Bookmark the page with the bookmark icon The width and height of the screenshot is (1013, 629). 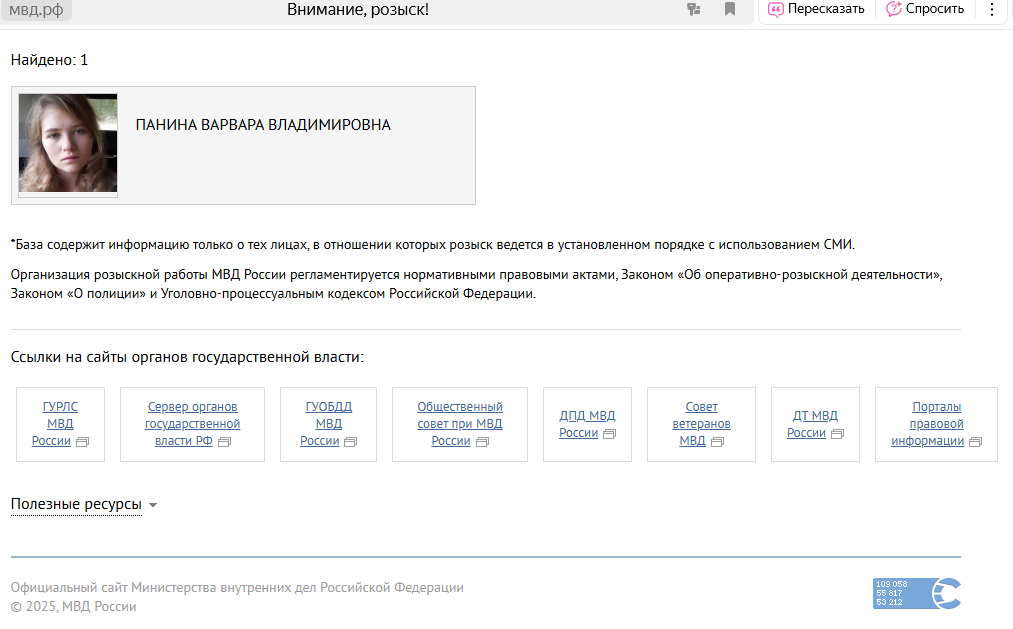[730, 9]
